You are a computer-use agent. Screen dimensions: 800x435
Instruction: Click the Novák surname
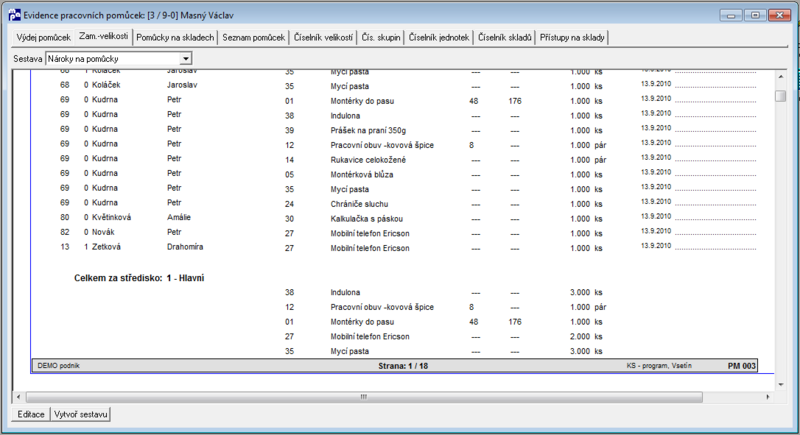(x=103, y=232)
